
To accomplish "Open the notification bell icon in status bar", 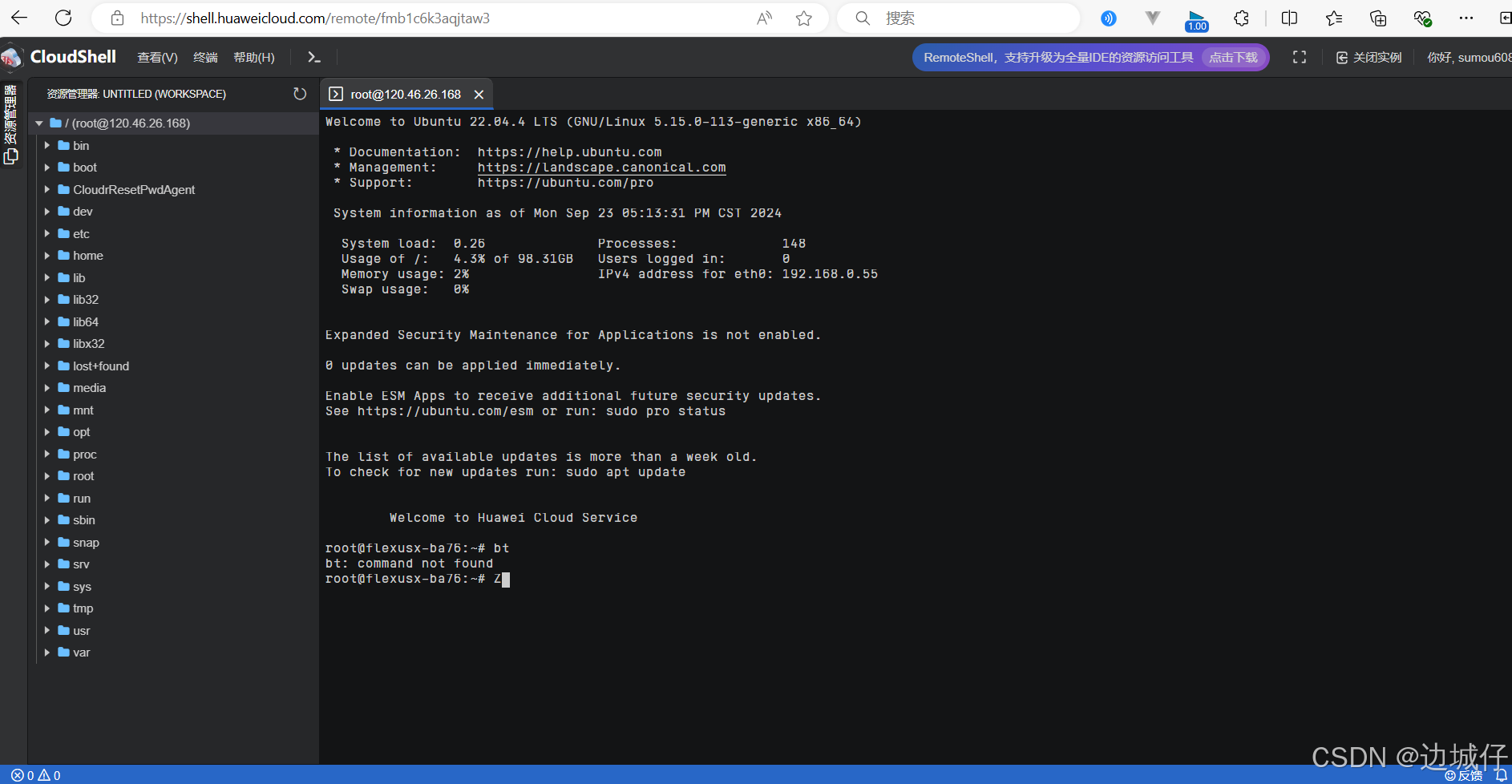I will pyautogui.click(x=1501, y=775).
